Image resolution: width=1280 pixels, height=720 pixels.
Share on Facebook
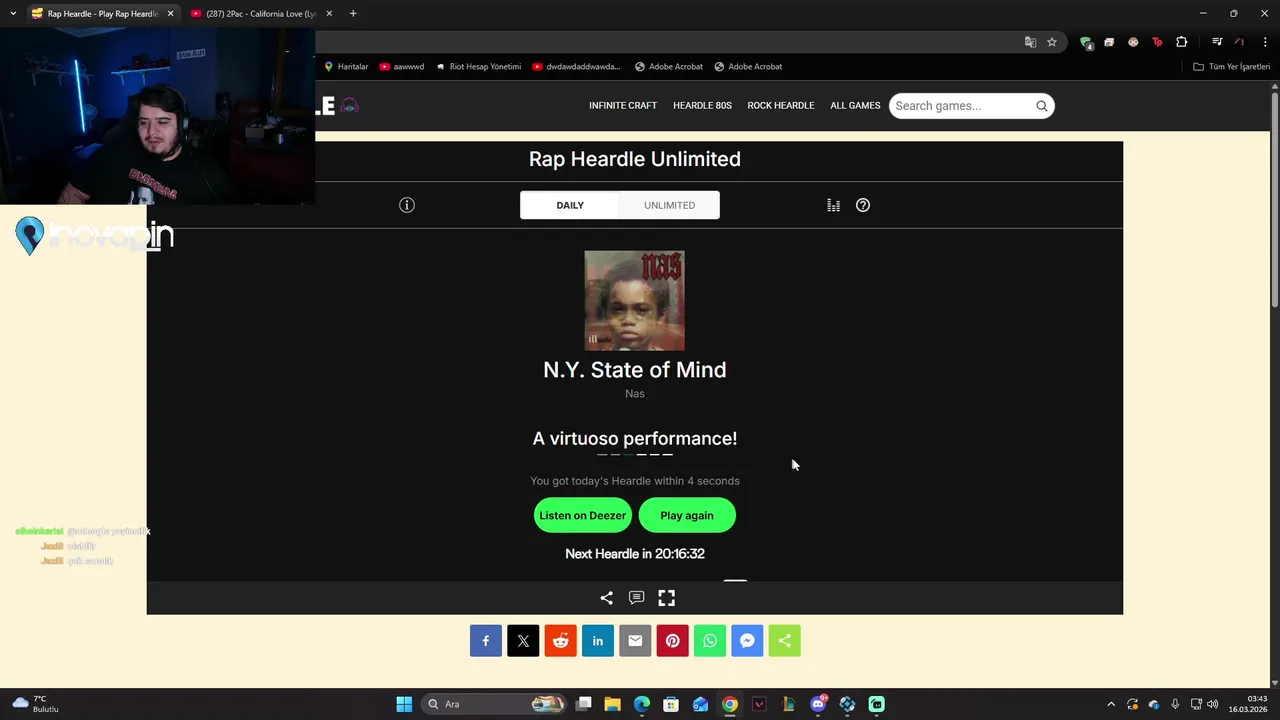point(486,641)
